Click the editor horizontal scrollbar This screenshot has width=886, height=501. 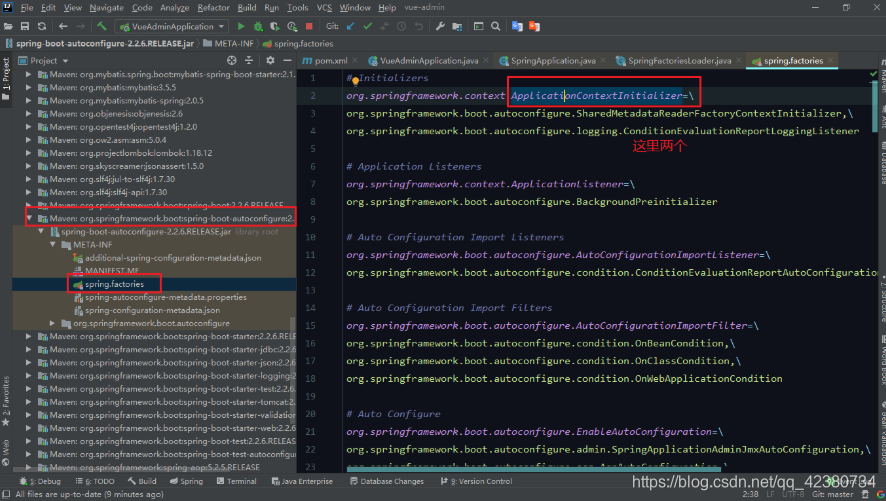pos(534,469)
